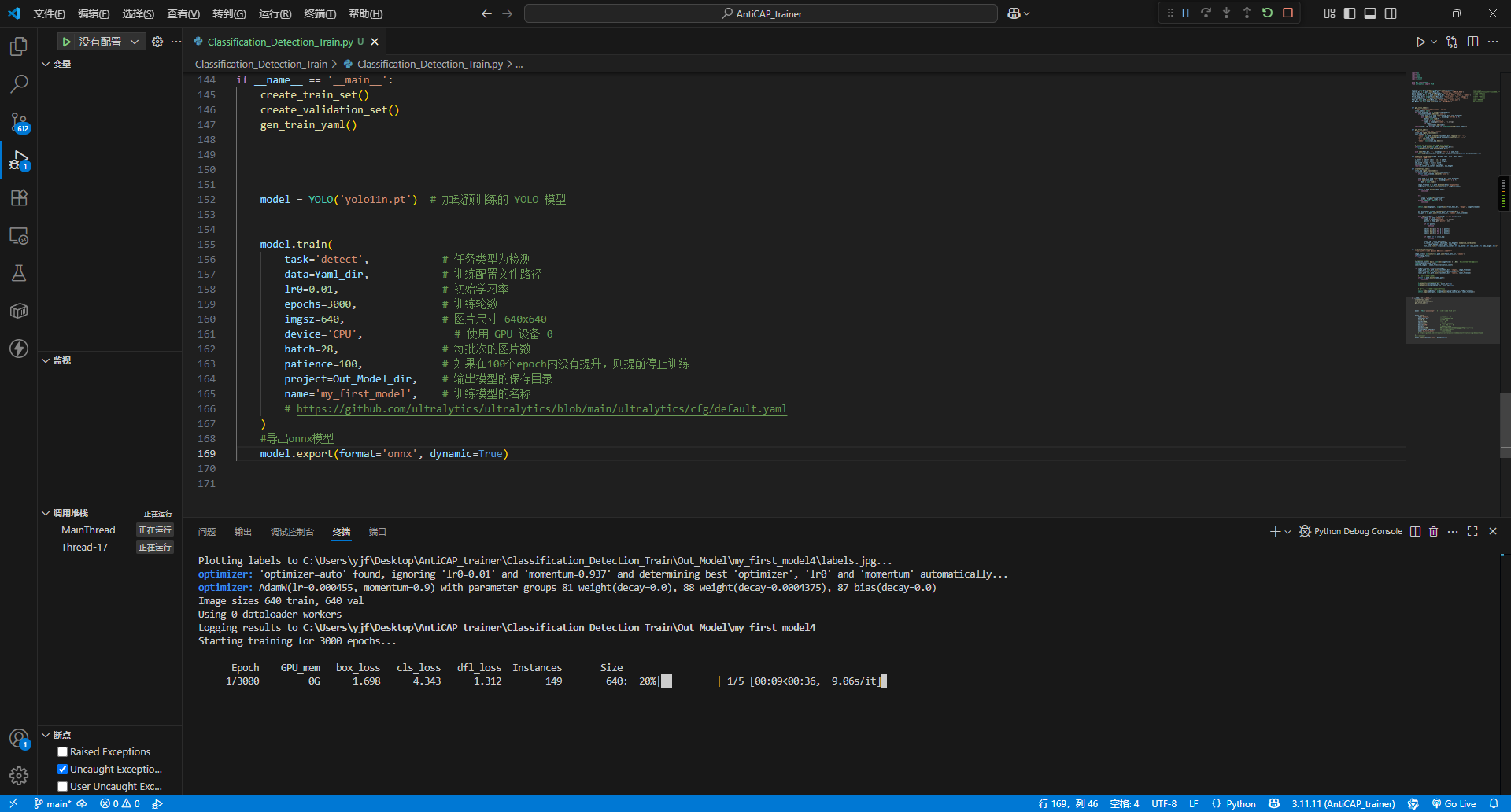Open the Explorer view in activity bar
The image size is (1511, 812).
[x=19, y=46]
